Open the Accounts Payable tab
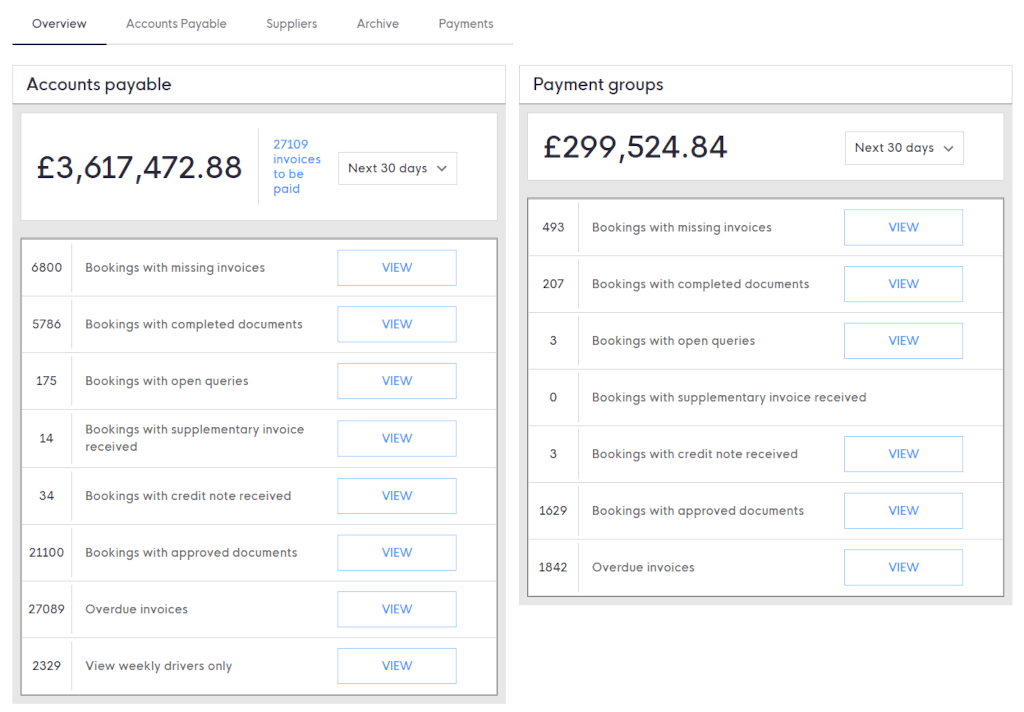Image resolution: width=1024 pixels, height=712 pixels. coord(176,24)
